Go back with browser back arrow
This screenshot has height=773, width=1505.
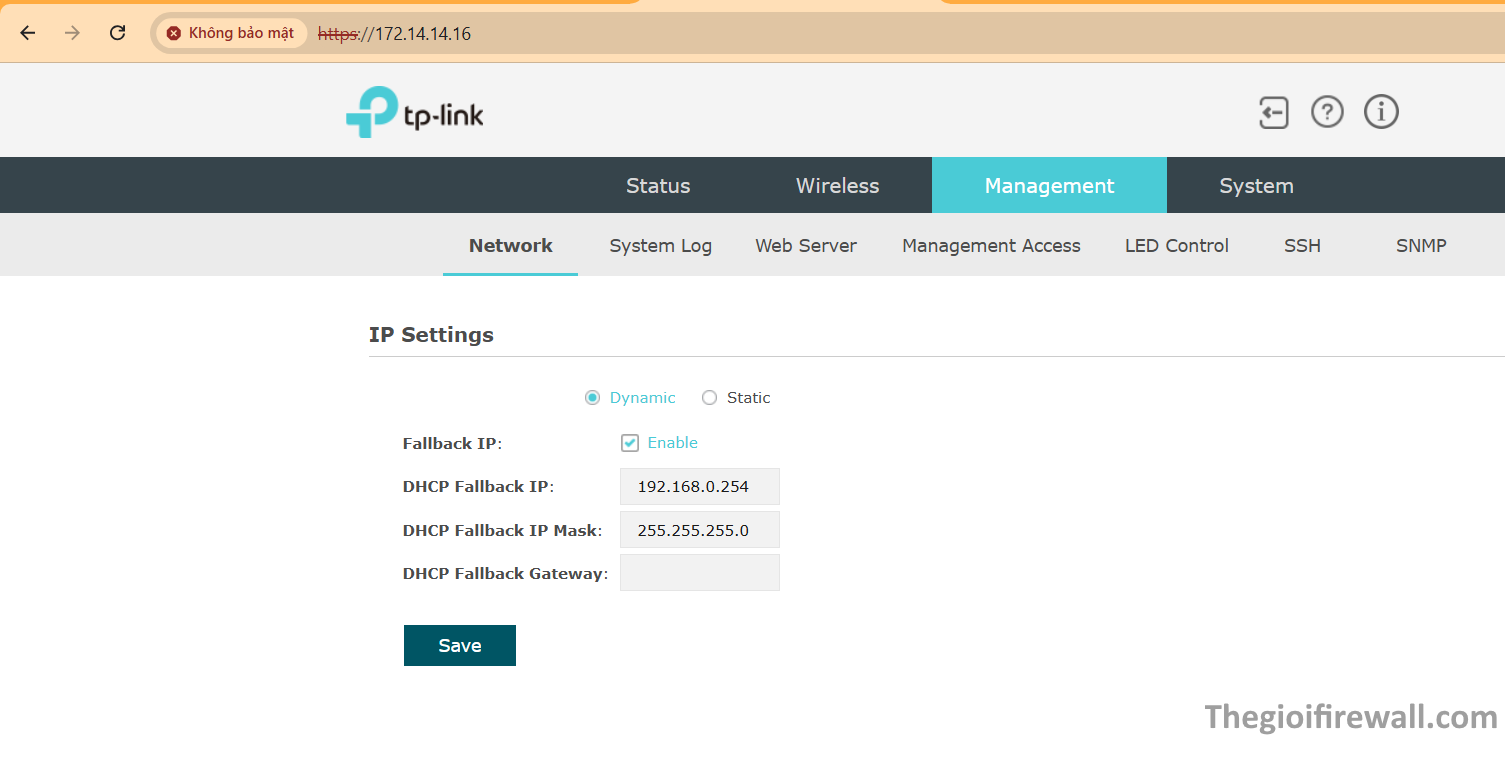pos(28,33)
